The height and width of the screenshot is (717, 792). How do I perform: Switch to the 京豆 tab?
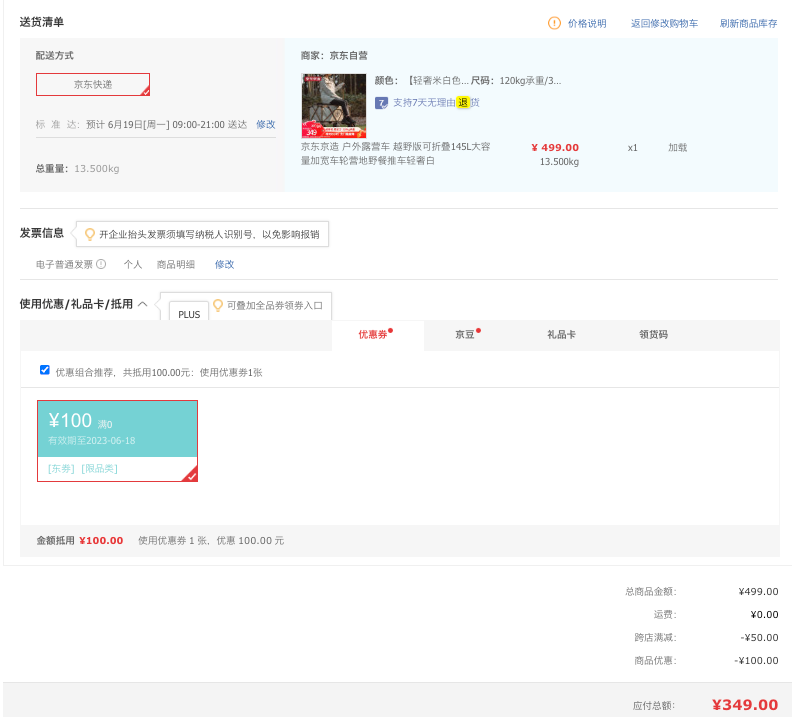pyautogui.click(x=465, y=335)
